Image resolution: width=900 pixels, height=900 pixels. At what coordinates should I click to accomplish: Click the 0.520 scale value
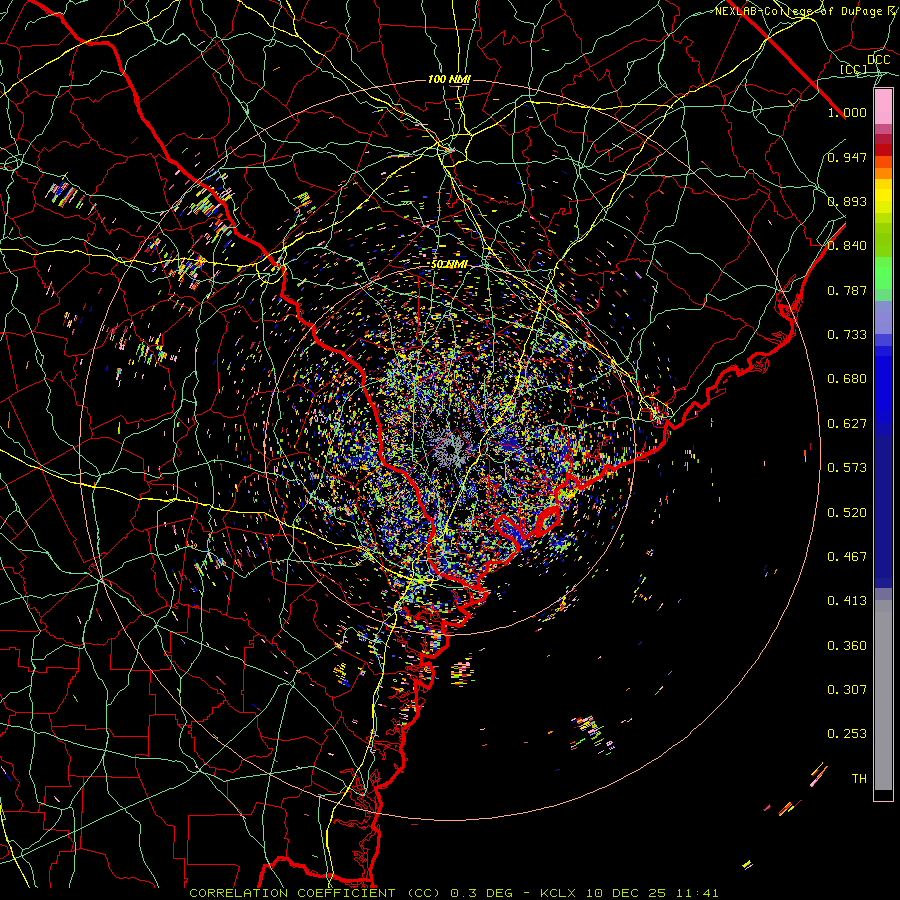click(847, 513)
